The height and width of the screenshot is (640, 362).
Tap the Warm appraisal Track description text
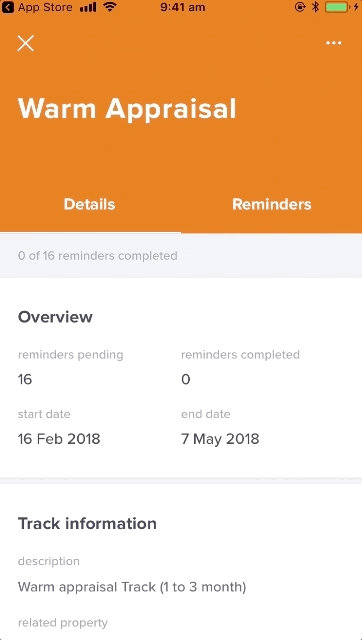132,587
